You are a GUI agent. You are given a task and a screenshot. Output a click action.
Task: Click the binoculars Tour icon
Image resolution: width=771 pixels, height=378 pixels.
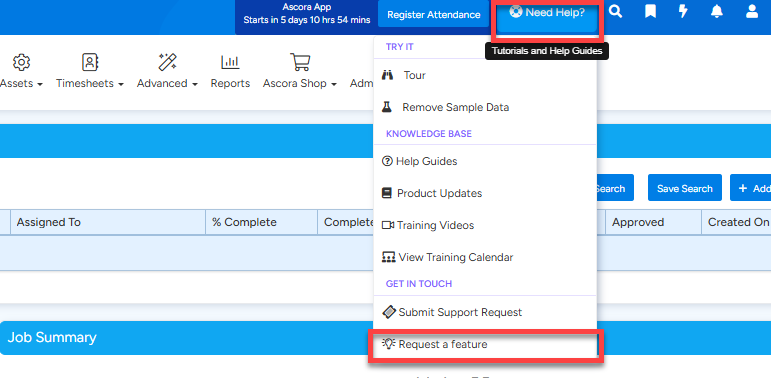tap(387, 75)
